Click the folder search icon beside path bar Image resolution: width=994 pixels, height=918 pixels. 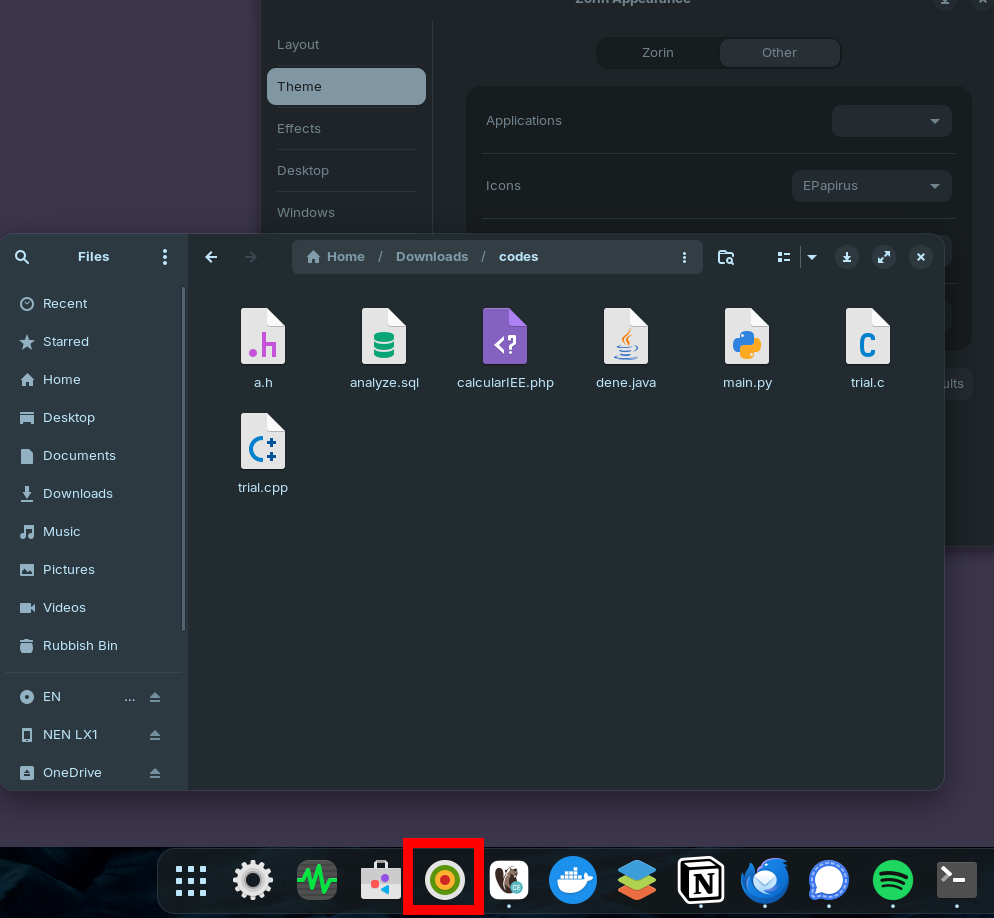726,257
